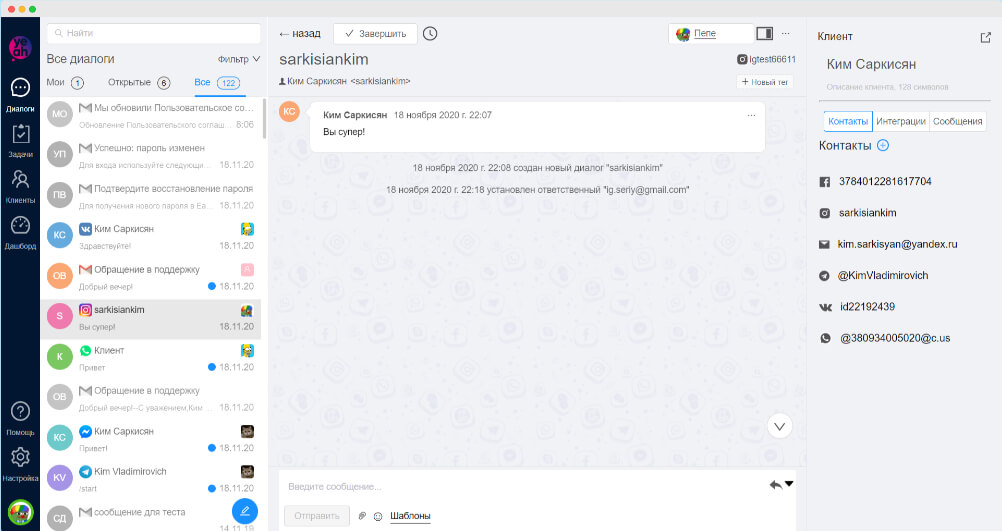The height and width of the screenshot is (531, 1002).
Task: Open dialog 'сообщение для теста'
Action: point(151,516)
